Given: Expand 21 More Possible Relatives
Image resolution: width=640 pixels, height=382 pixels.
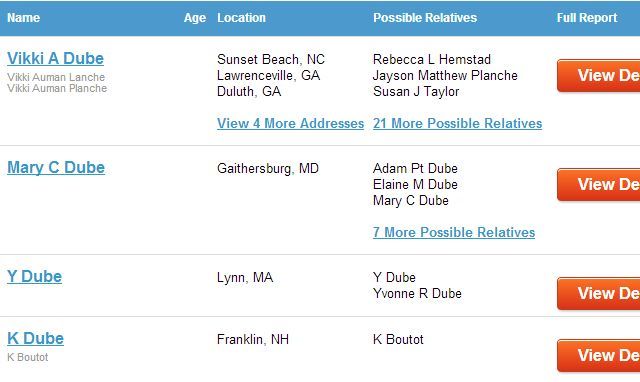Looking at the screenshot, I should (x=458, y=123).
